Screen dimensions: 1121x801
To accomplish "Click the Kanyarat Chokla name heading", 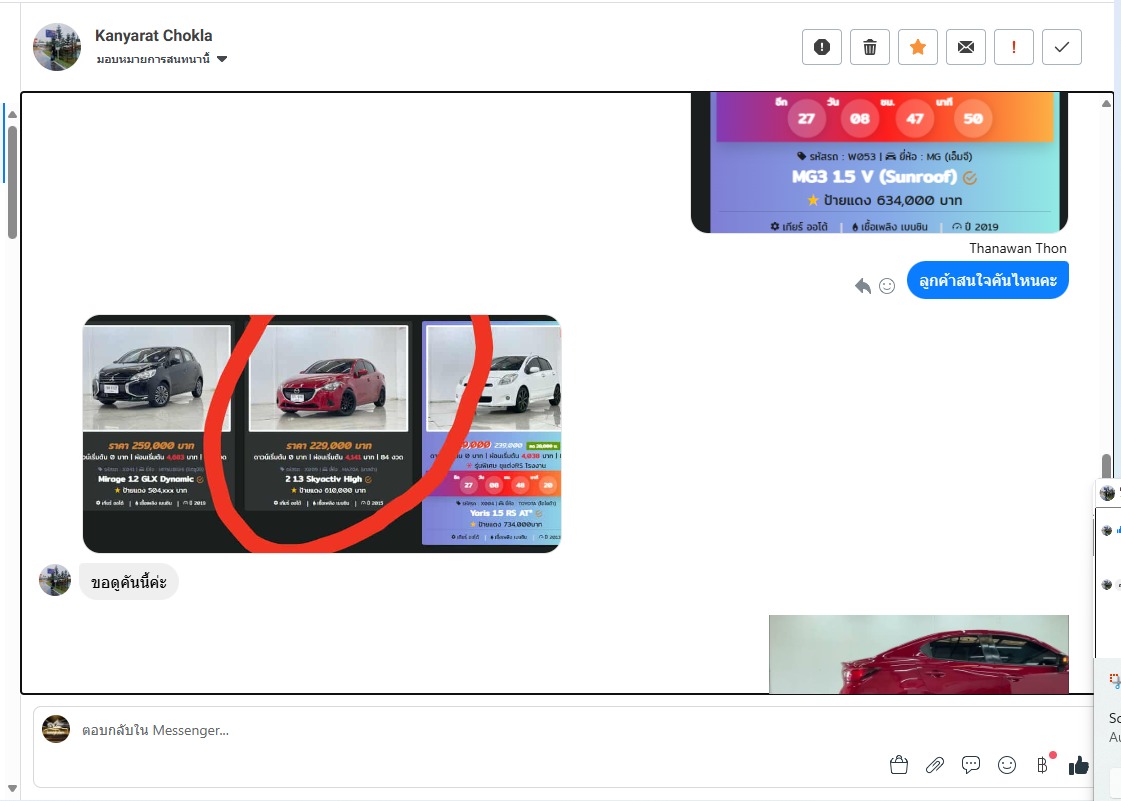I will pyautogui.click(x=154, y=36).
